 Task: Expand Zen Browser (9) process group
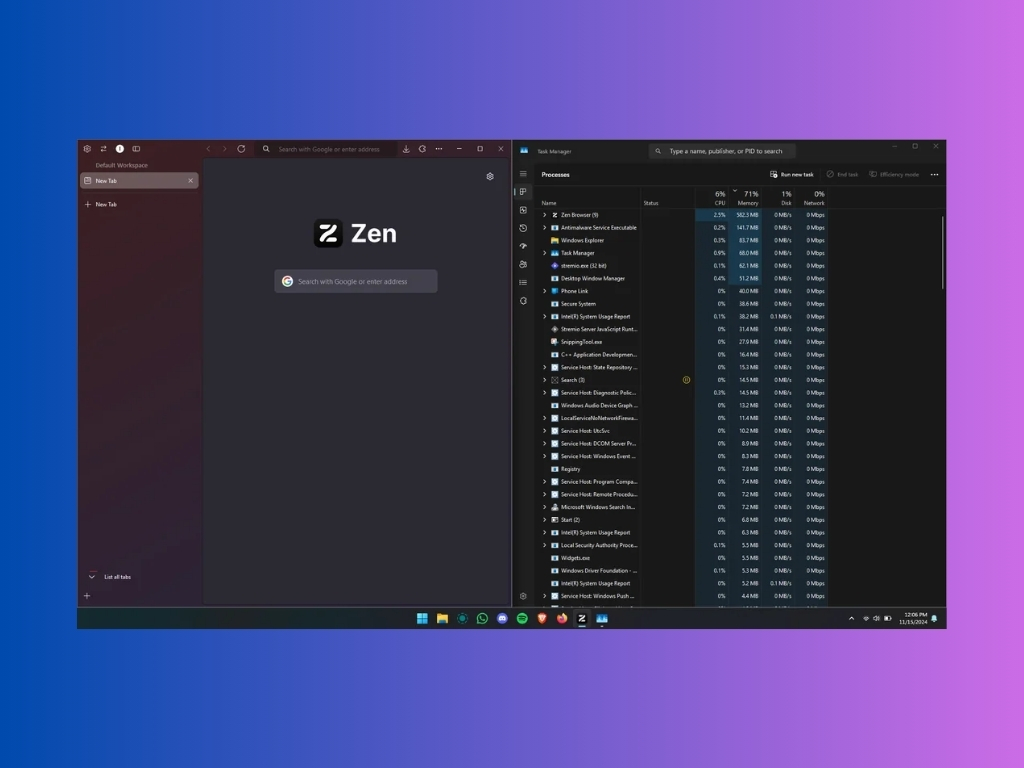(x=545, y=215)
